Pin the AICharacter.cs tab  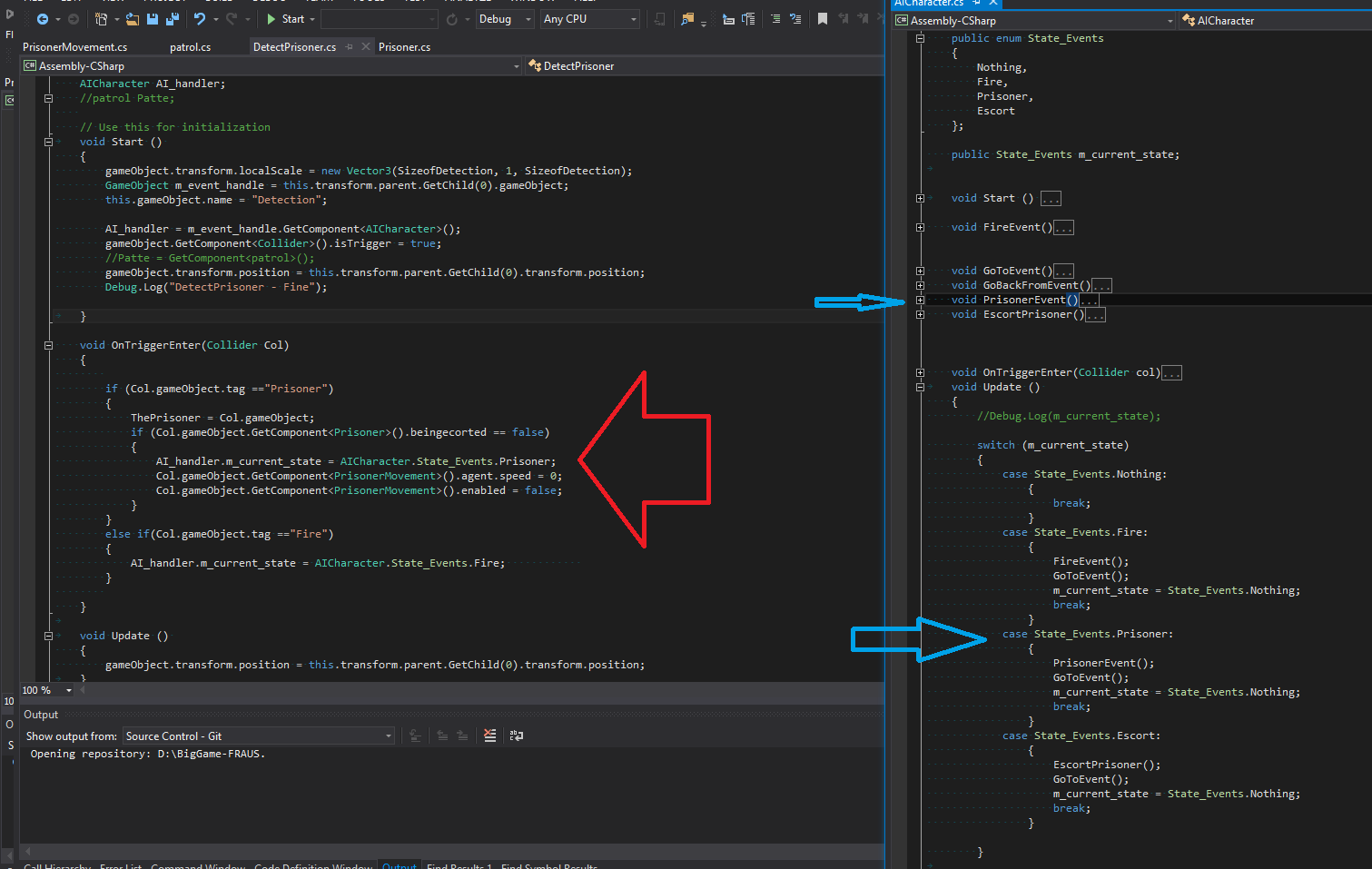point(977,3)
